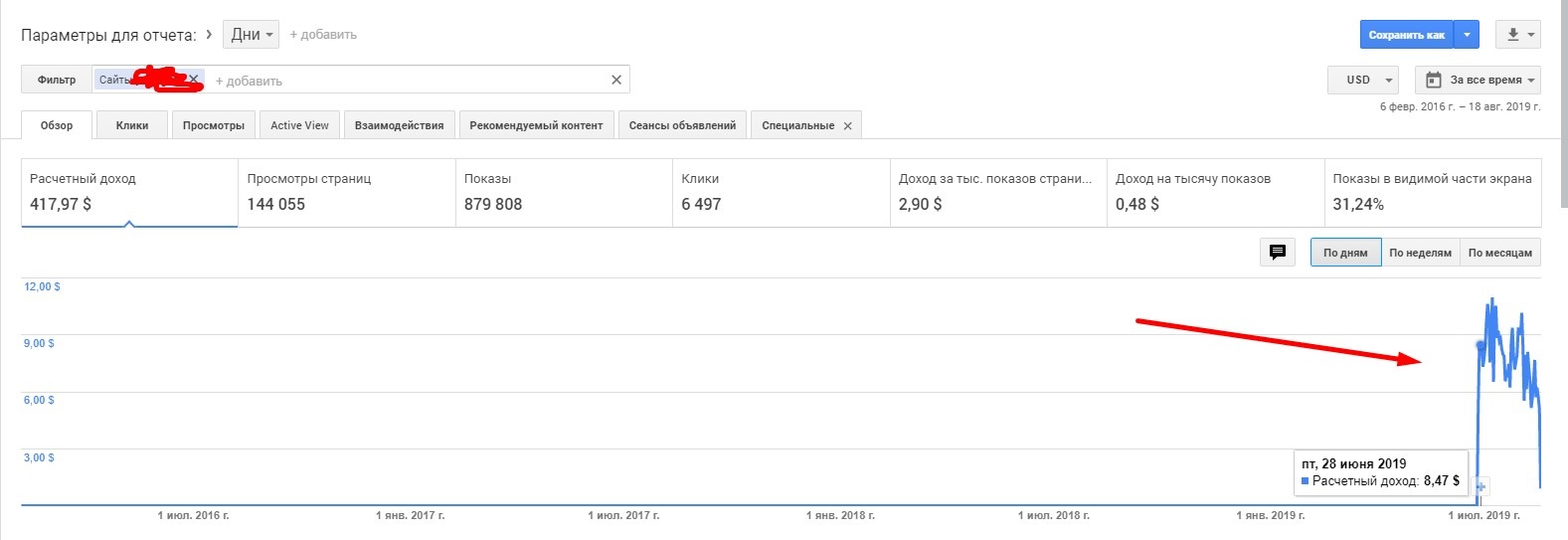Open the chart annotations comment icon
Image resolution: width=1568 pixels, height=540 pixels.
[x=1278, y=253]
